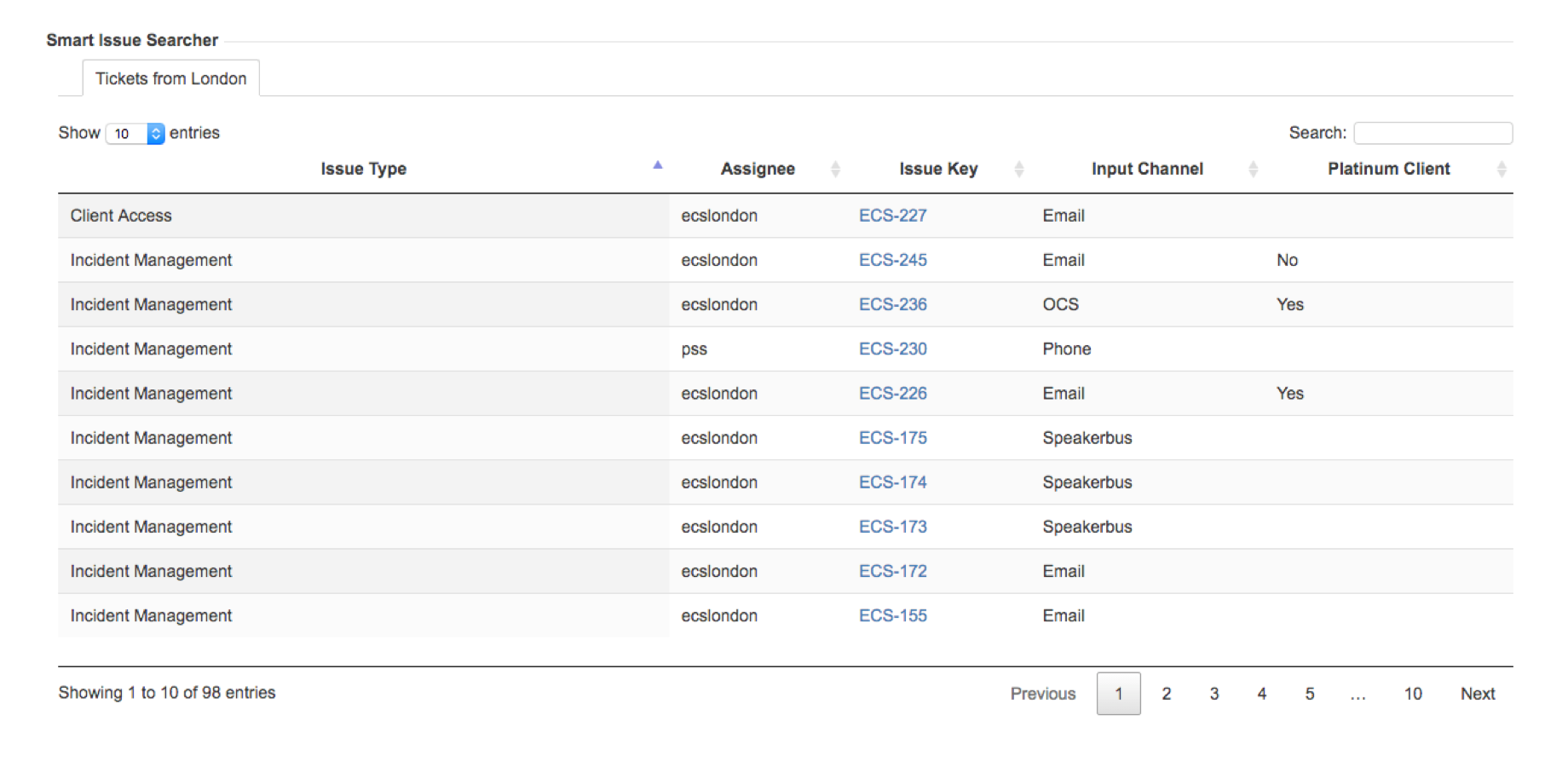Click inside the Search input field
Viewport: 1568px width, 767px height.
pos(1433,133)
